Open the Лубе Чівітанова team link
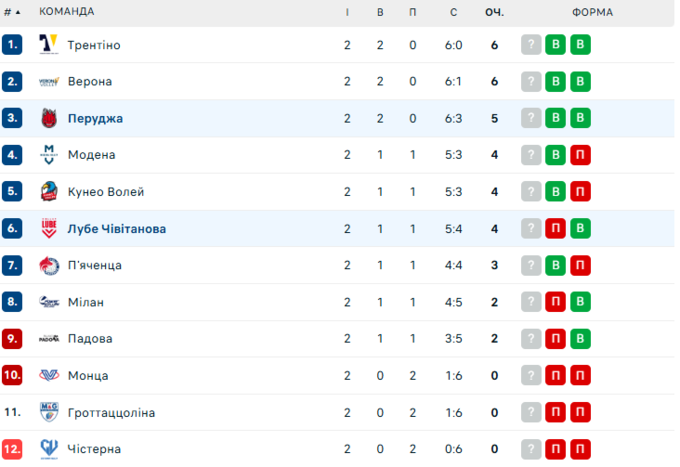Viewport: 680px width, 467px height. click(x=117, y=229)
